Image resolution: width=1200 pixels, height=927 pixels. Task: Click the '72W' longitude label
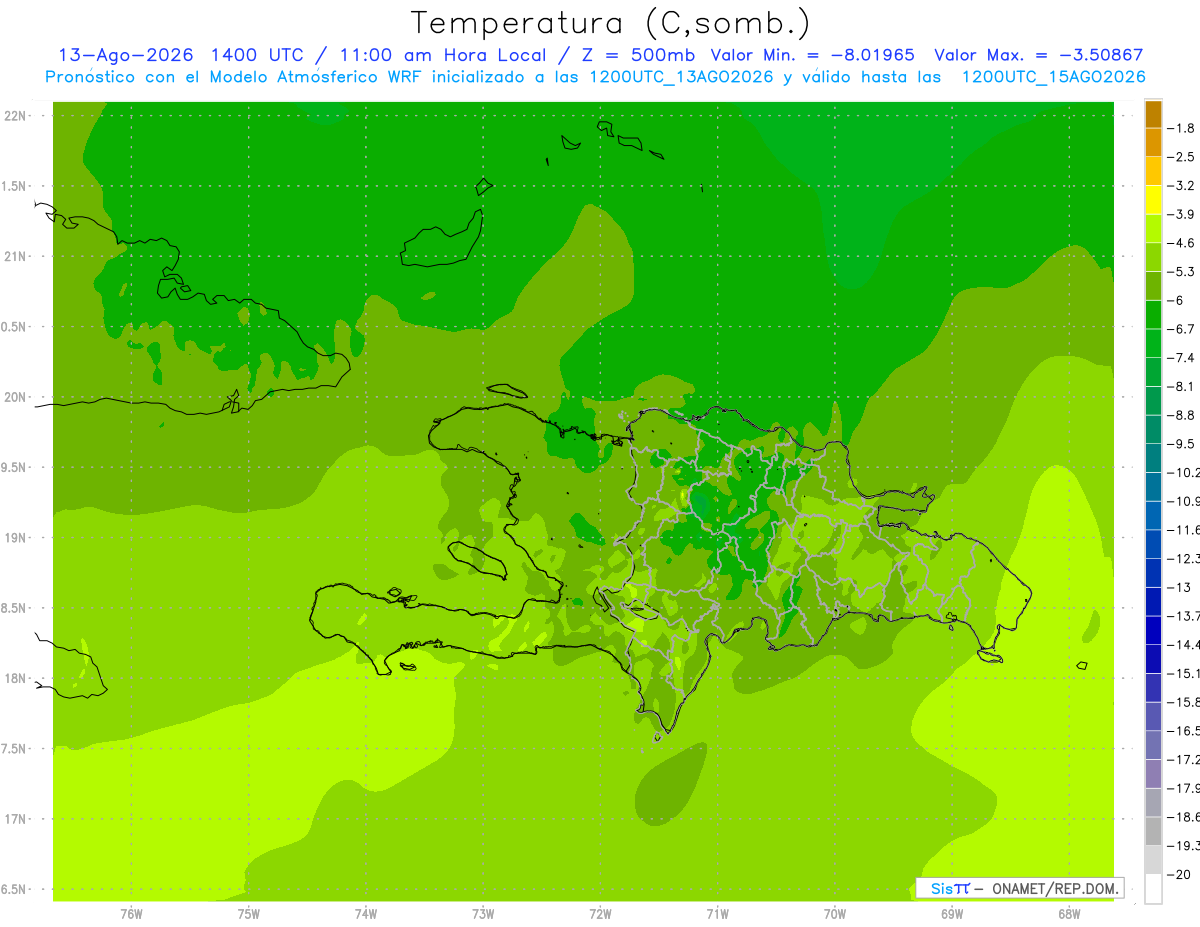[x=600, y=914]
